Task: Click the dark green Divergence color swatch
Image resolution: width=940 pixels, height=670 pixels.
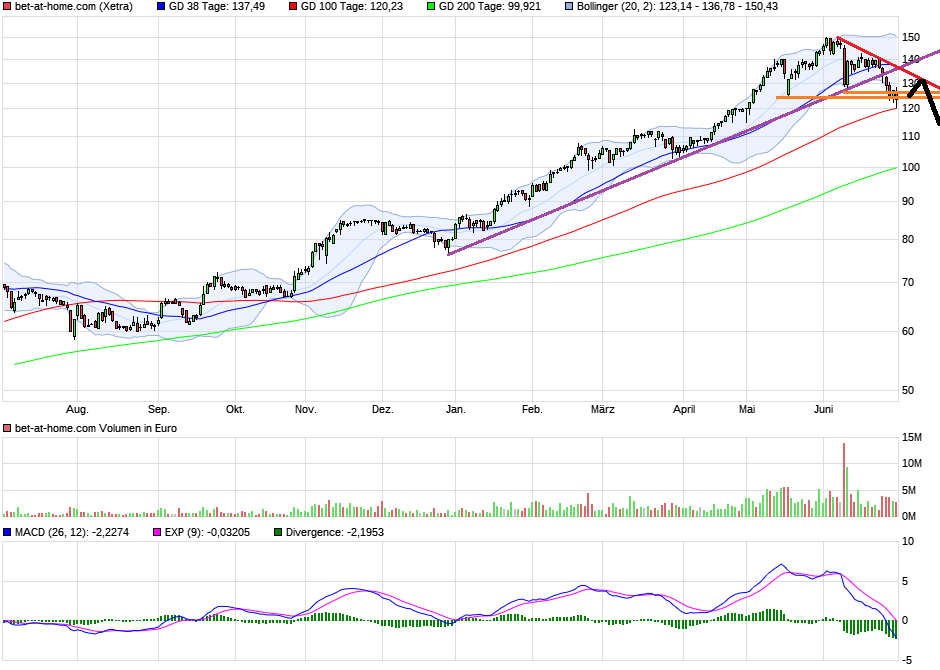Action: coord(279,531)
